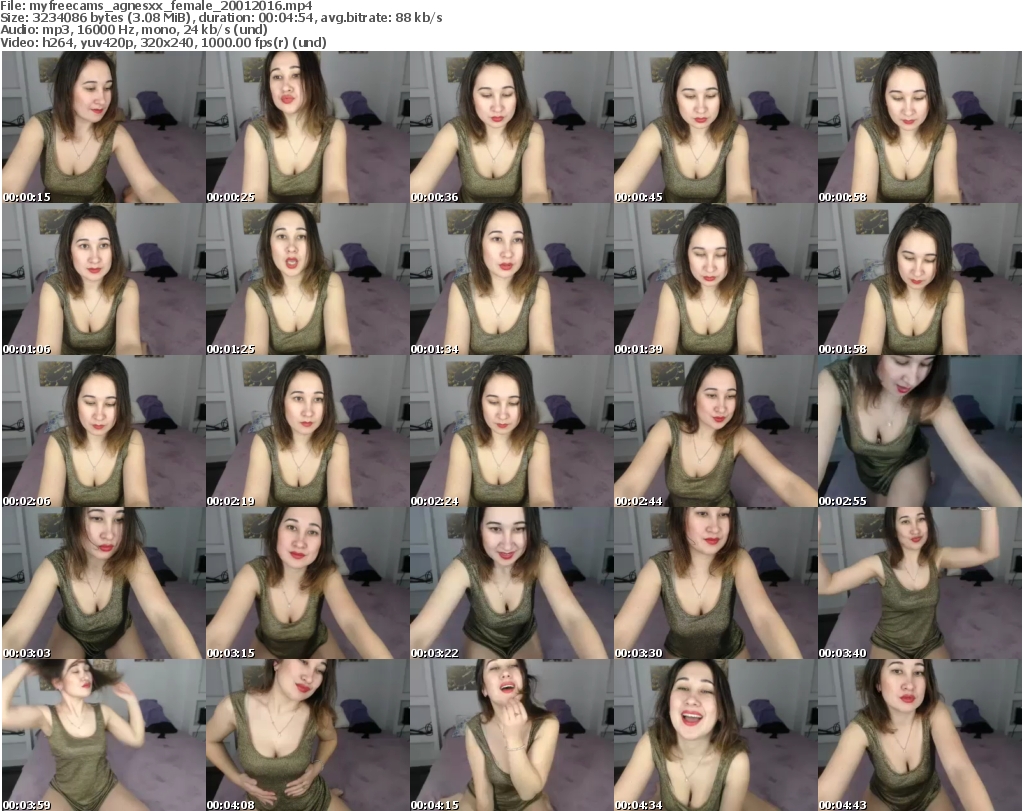
Task: Pick the frame marked 00:00:45
Action: (x=715, y=127)
